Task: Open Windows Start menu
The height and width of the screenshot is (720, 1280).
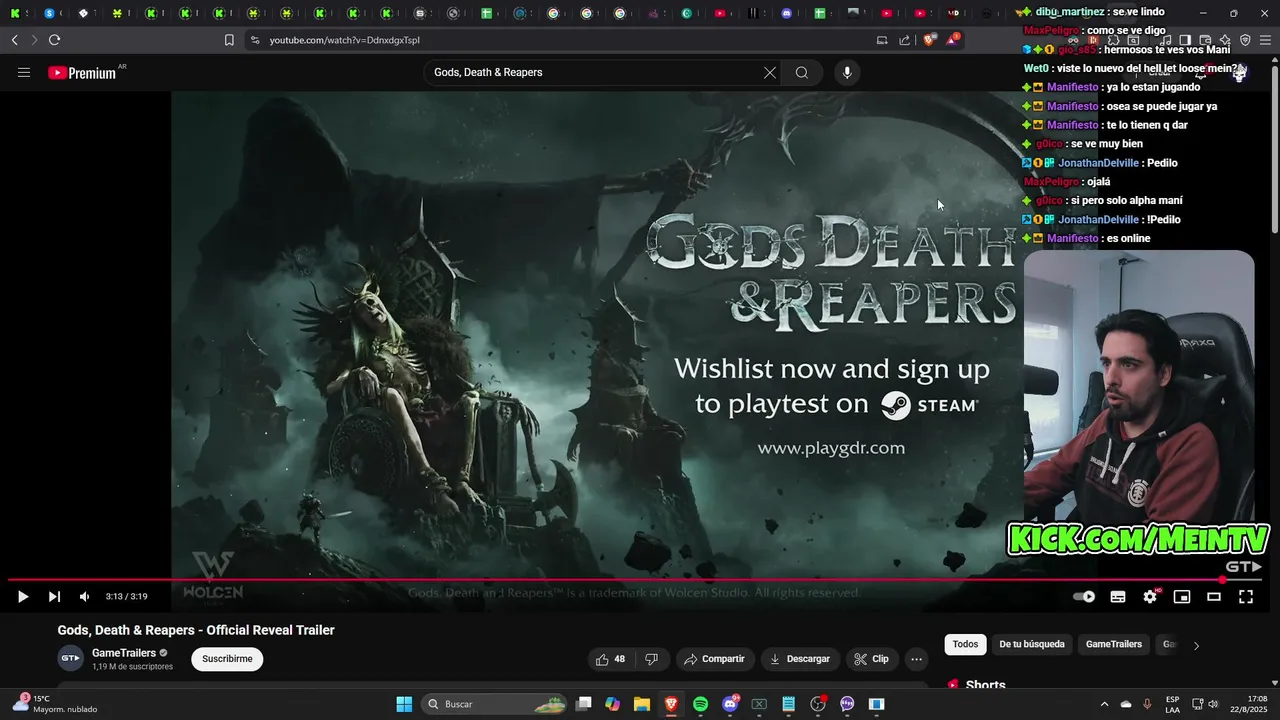Action: (x=404, y=704)
